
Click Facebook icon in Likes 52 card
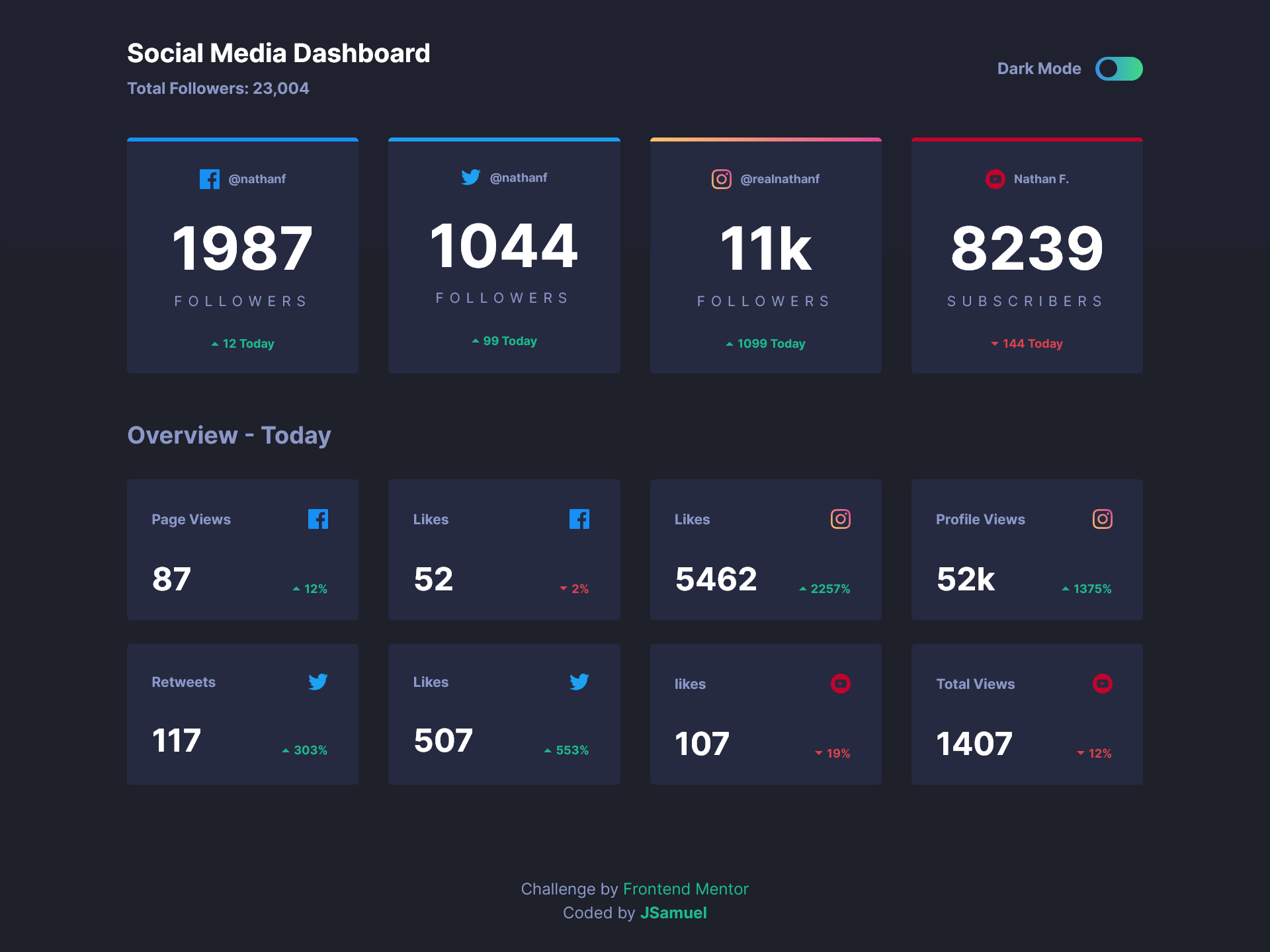tap(579, 519)
